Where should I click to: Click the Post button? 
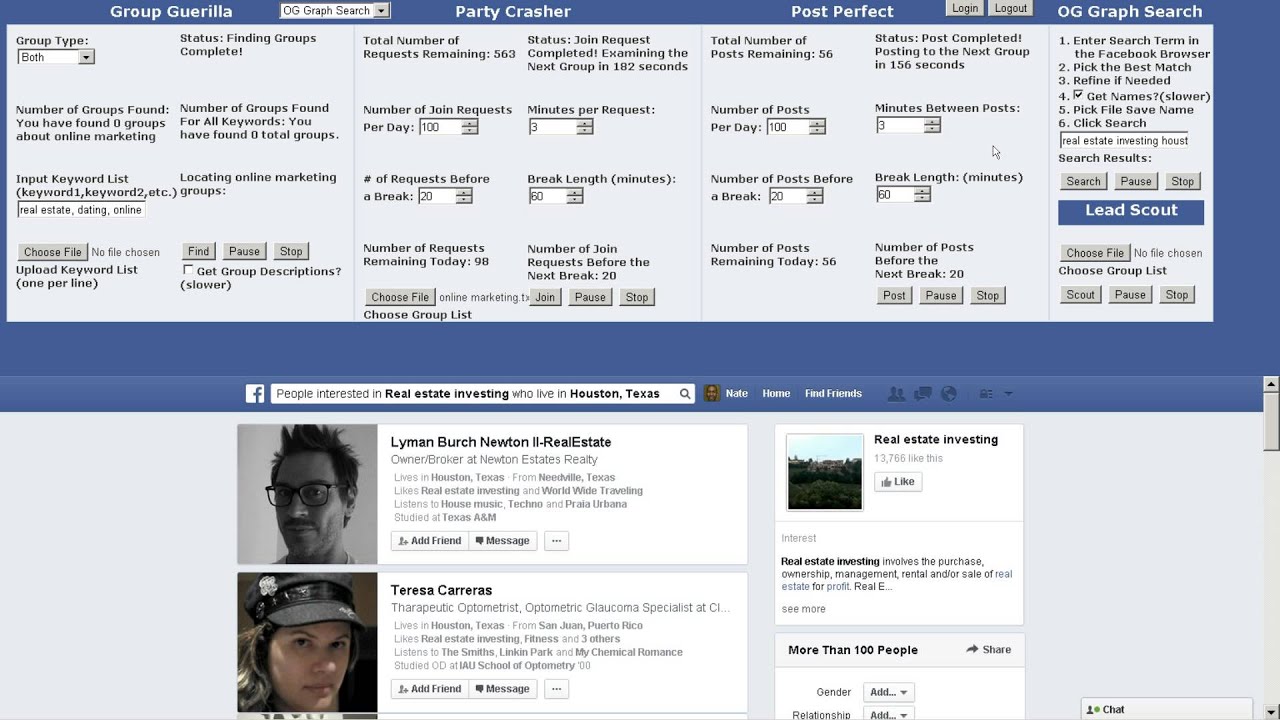[x=894, y=296]
